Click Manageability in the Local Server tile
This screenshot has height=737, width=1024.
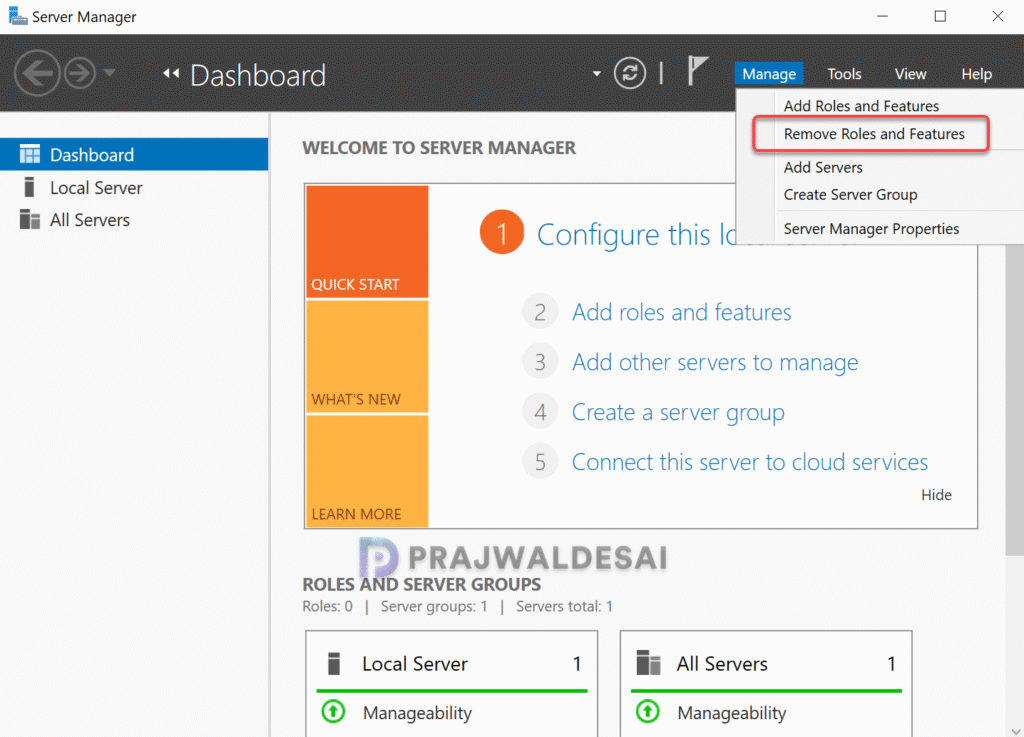pos(417,713)
